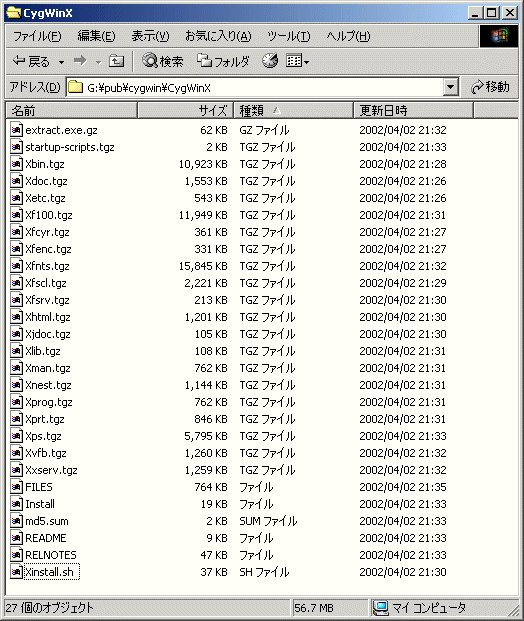Screen dimensions: 524x621
Task: Toggle the Folders (フォルダ) pane button
Action: click(x=223, y=61)
